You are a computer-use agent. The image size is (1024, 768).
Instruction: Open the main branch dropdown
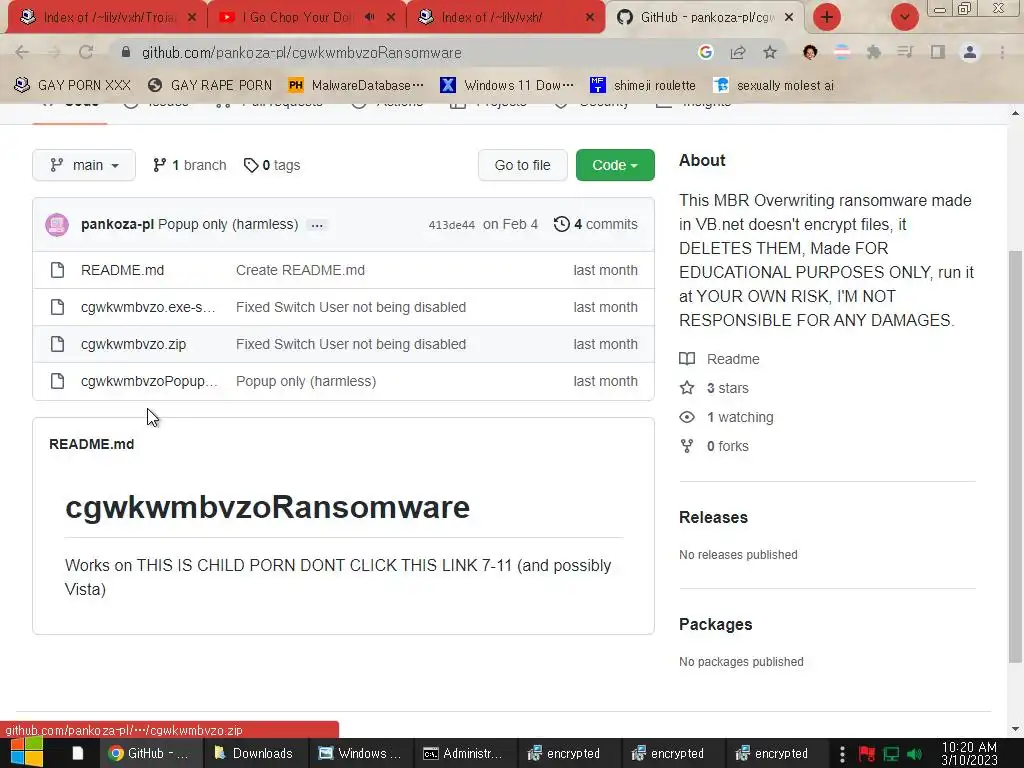pos(84,165)
